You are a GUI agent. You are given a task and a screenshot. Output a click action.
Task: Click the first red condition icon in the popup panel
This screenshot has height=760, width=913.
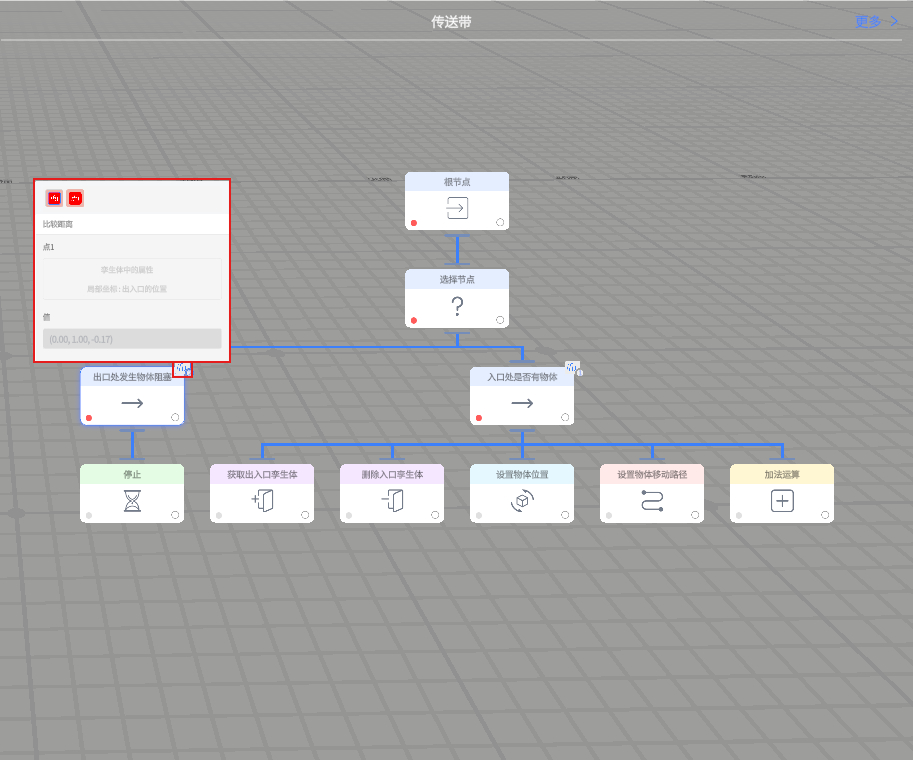coord(54,199)
